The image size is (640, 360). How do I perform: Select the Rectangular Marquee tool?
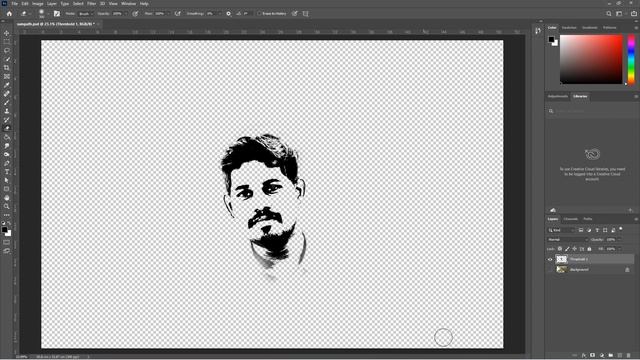(x=7, y=42)
